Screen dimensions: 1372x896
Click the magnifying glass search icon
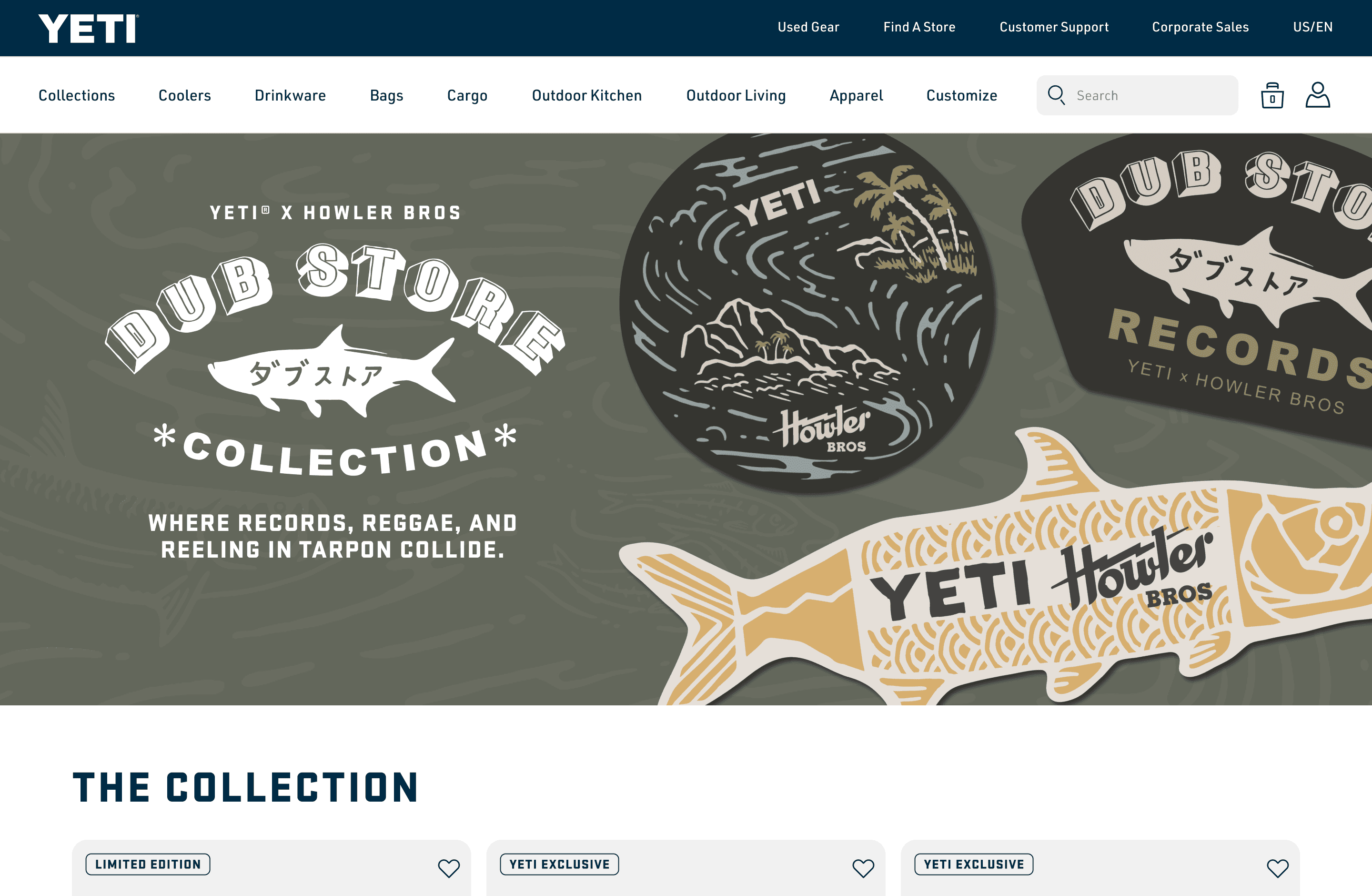click(x=1056, y=95)
